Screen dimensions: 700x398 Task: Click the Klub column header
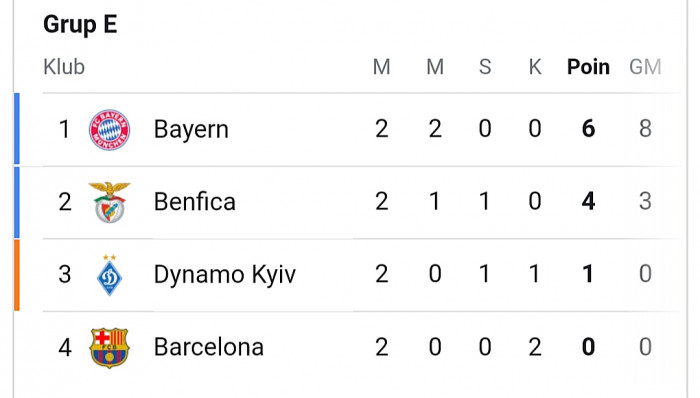[64, 67]
